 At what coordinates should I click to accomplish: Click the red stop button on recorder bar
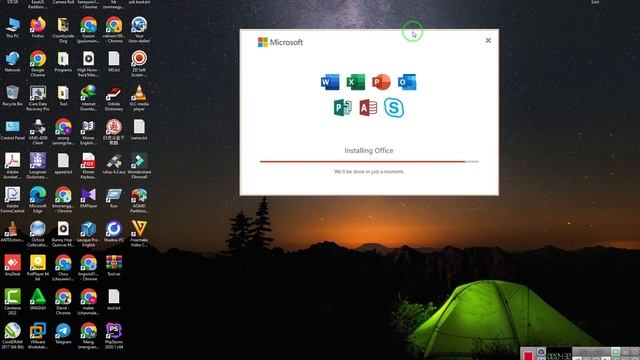tap(528, 355)
